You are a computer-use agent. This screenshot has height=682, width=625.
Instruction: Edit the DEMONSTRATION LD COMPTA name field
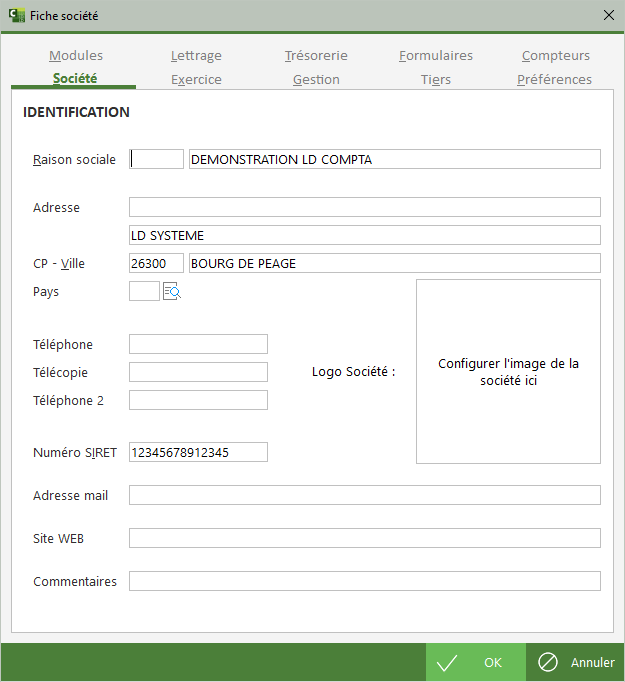coord(394,159)
